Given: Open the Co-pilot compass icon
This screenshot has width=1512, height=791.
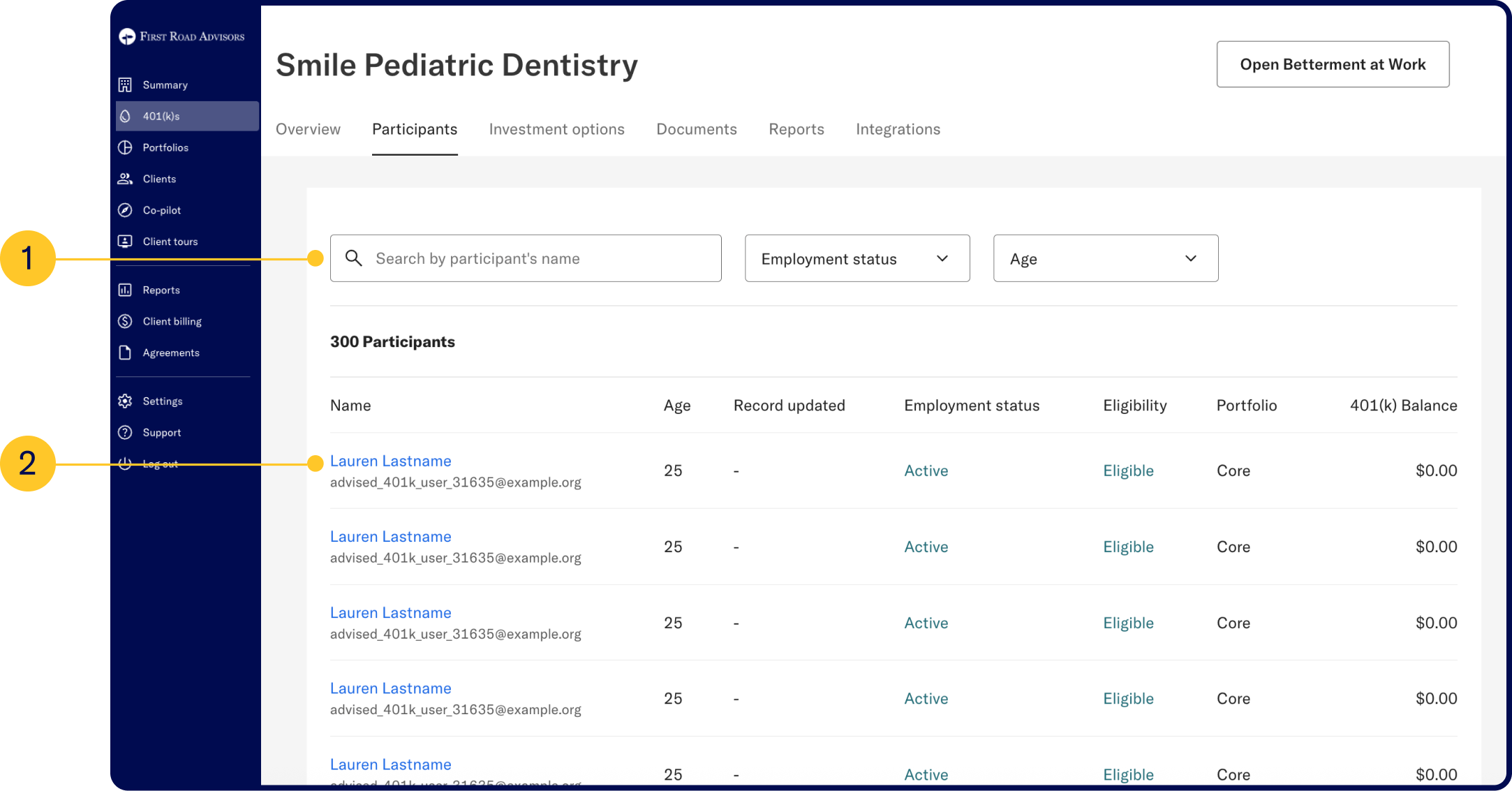Looking at the screenshot, I should click(125, 210).
